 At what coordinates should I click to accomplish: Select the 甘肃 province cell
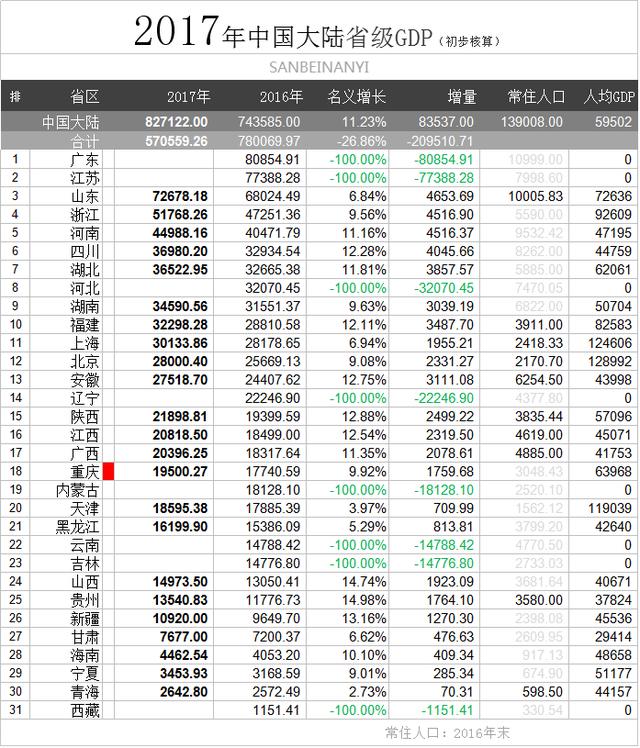click(x=84, y=637)
